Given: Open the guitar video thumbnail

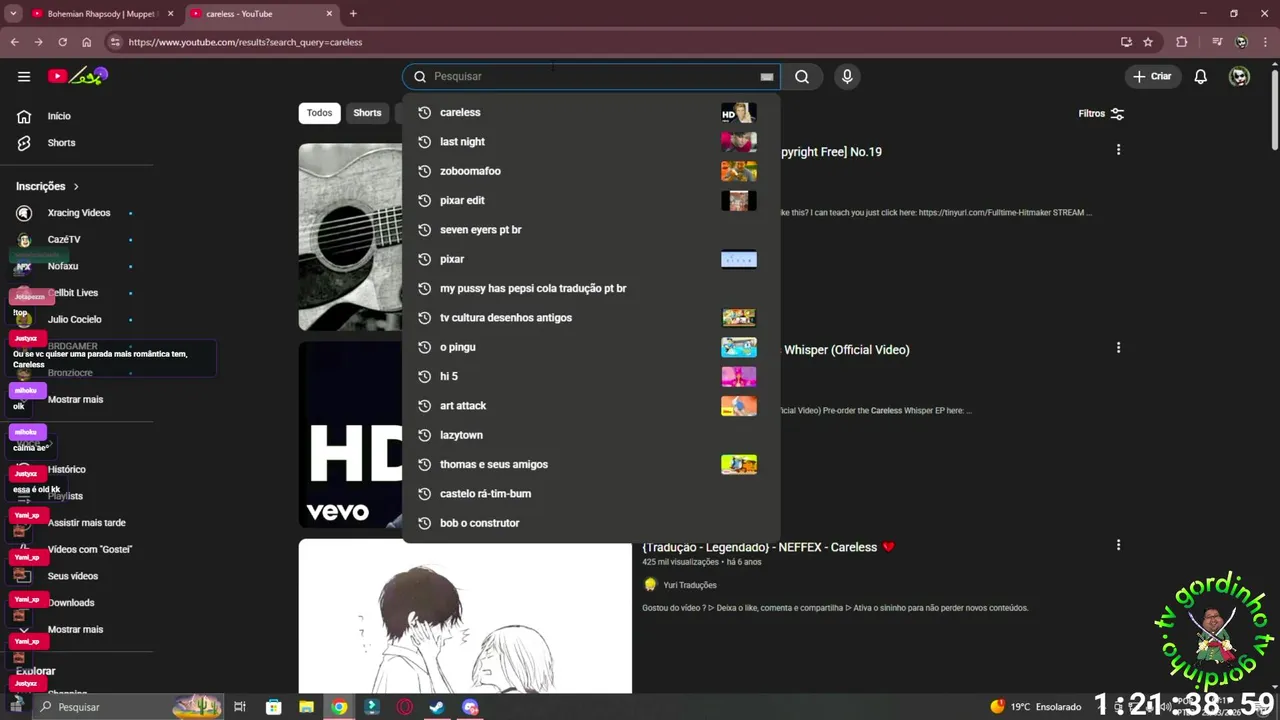Looking at the screenshot, I should (351, 236).
